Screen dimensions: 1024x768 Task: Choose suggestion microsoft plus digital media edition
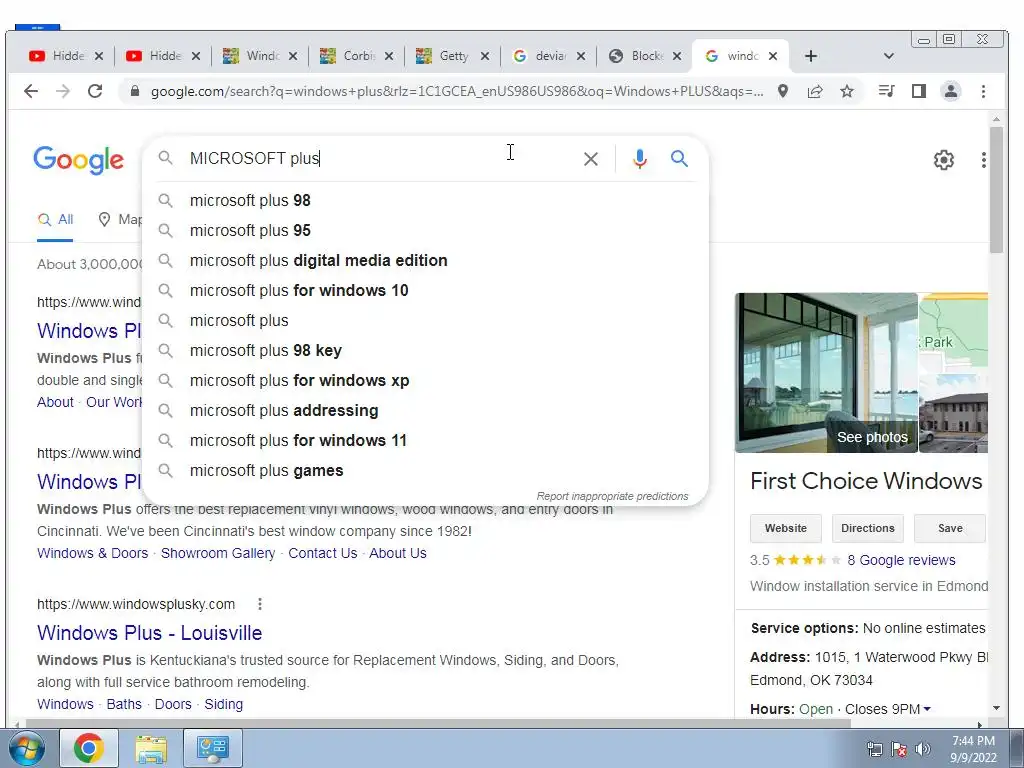pos(425,261)
